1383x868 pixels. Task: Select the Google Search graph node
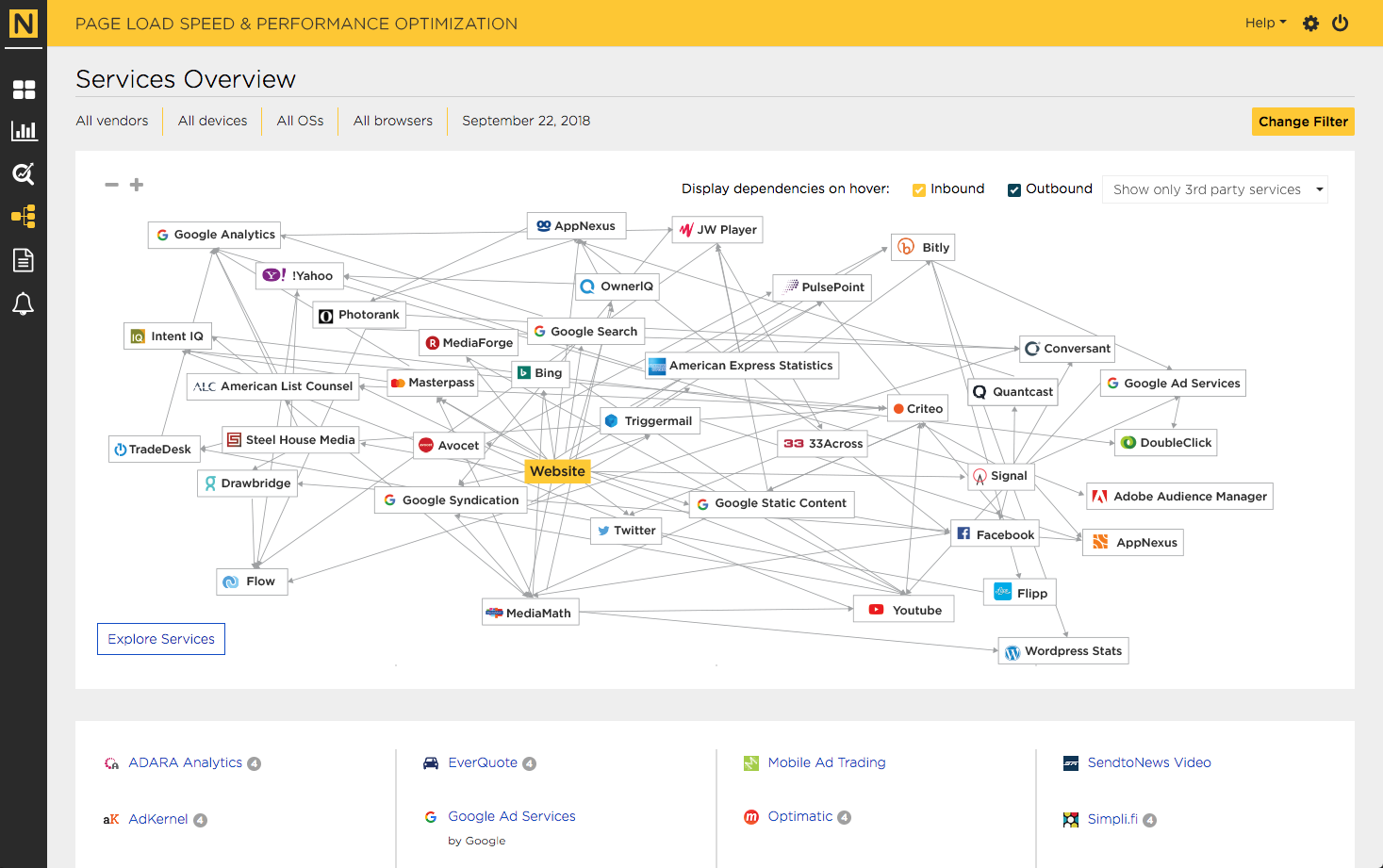coord(585,332)
